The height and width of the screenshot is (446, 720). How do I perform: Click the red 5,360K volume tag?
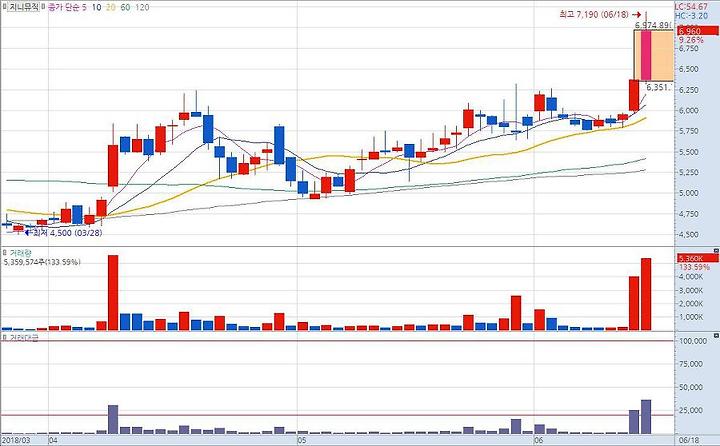698,259
